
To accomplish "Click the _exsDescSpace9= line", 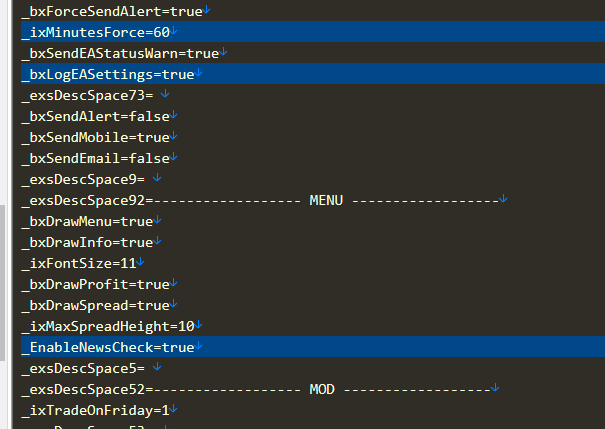I will coord(91,179).
